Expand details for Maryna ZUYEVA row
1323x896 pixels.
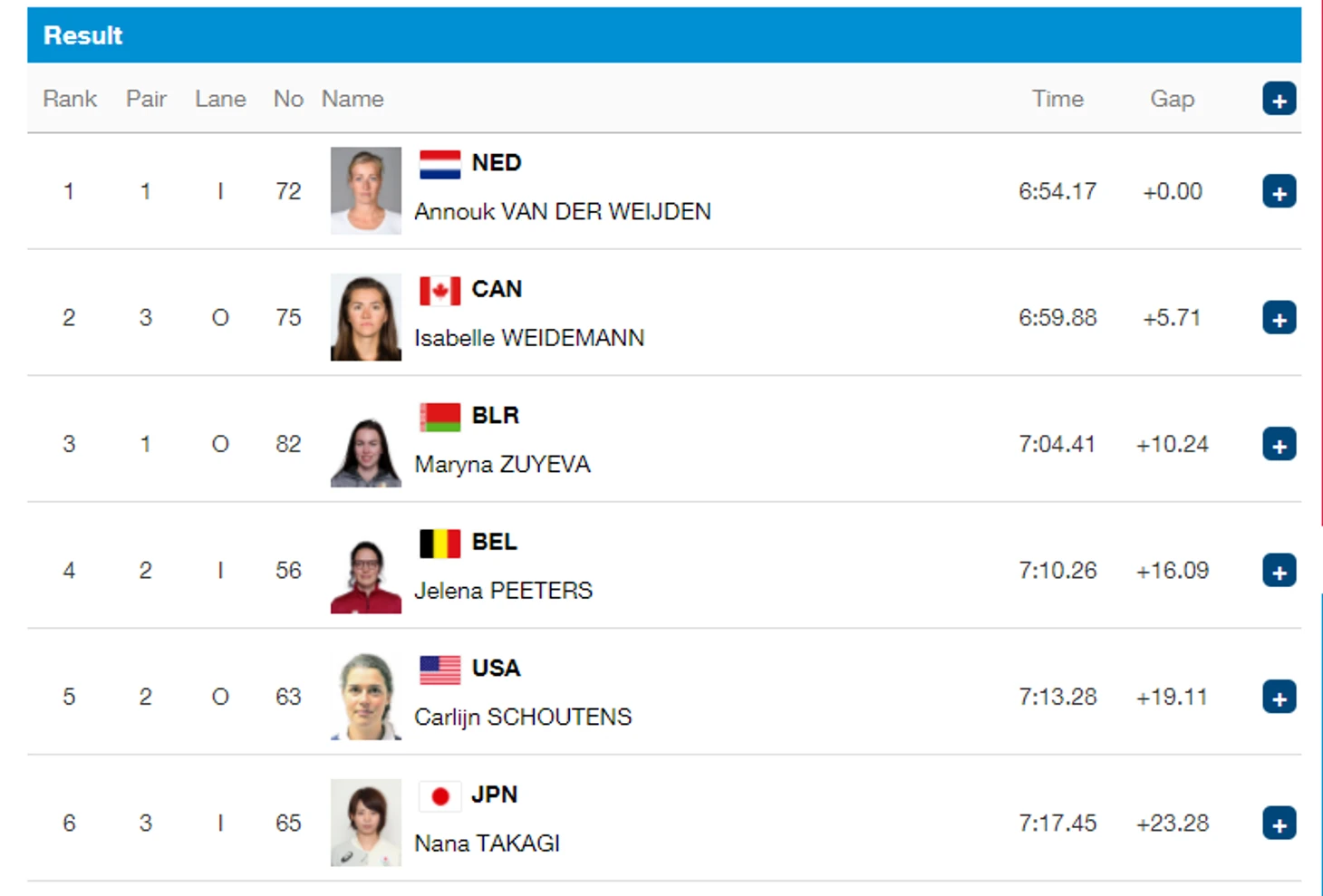(1279, 444)
